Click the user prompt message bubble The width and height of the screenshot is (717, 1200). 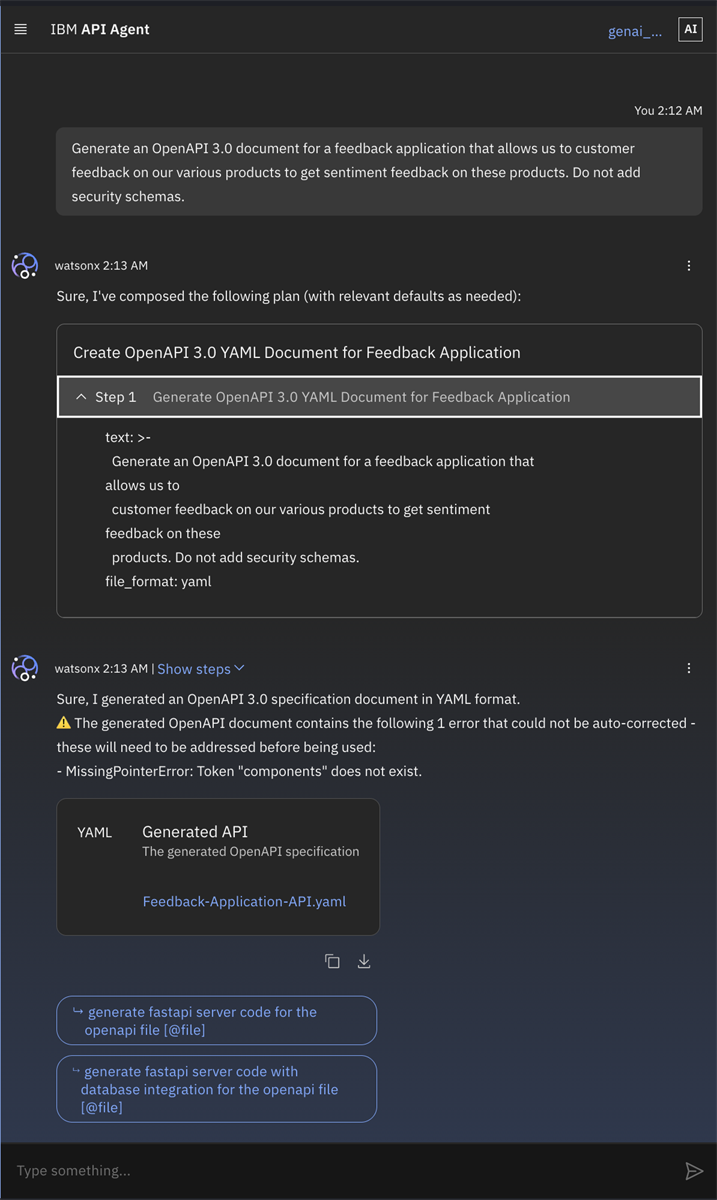coord(379,172)
